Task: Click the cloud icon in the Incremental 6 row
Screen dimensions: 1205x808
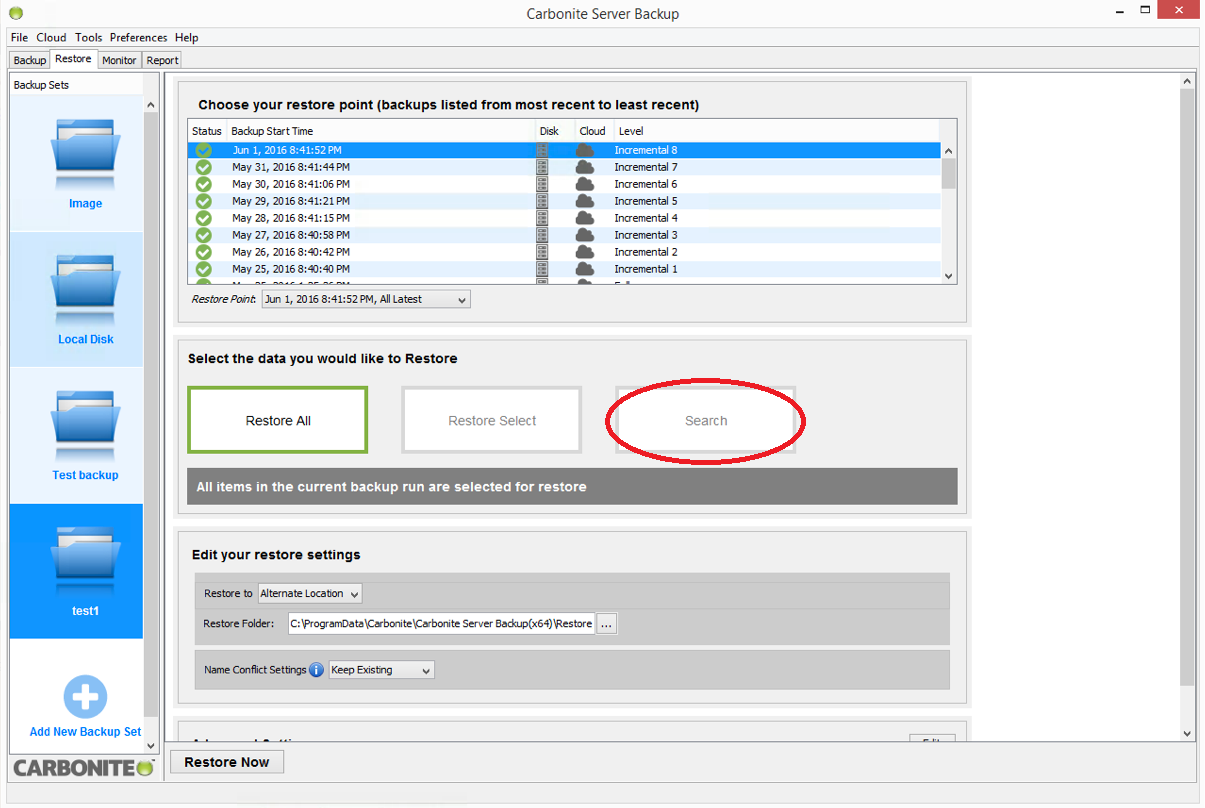Action: click(x=585, y=184)
